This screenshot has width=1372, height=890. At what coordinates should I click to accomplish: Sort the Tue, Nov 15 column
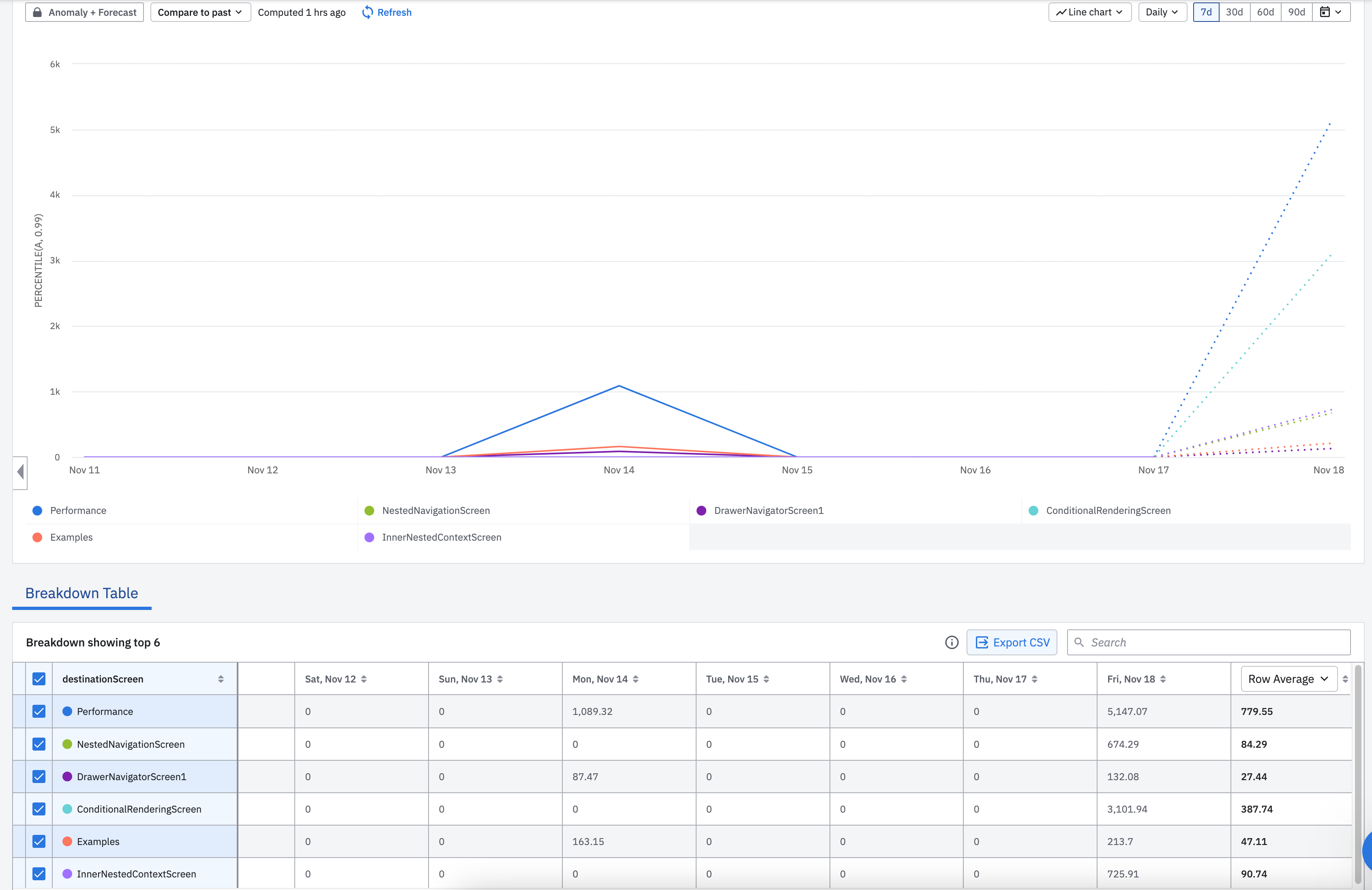click(766, 679)
